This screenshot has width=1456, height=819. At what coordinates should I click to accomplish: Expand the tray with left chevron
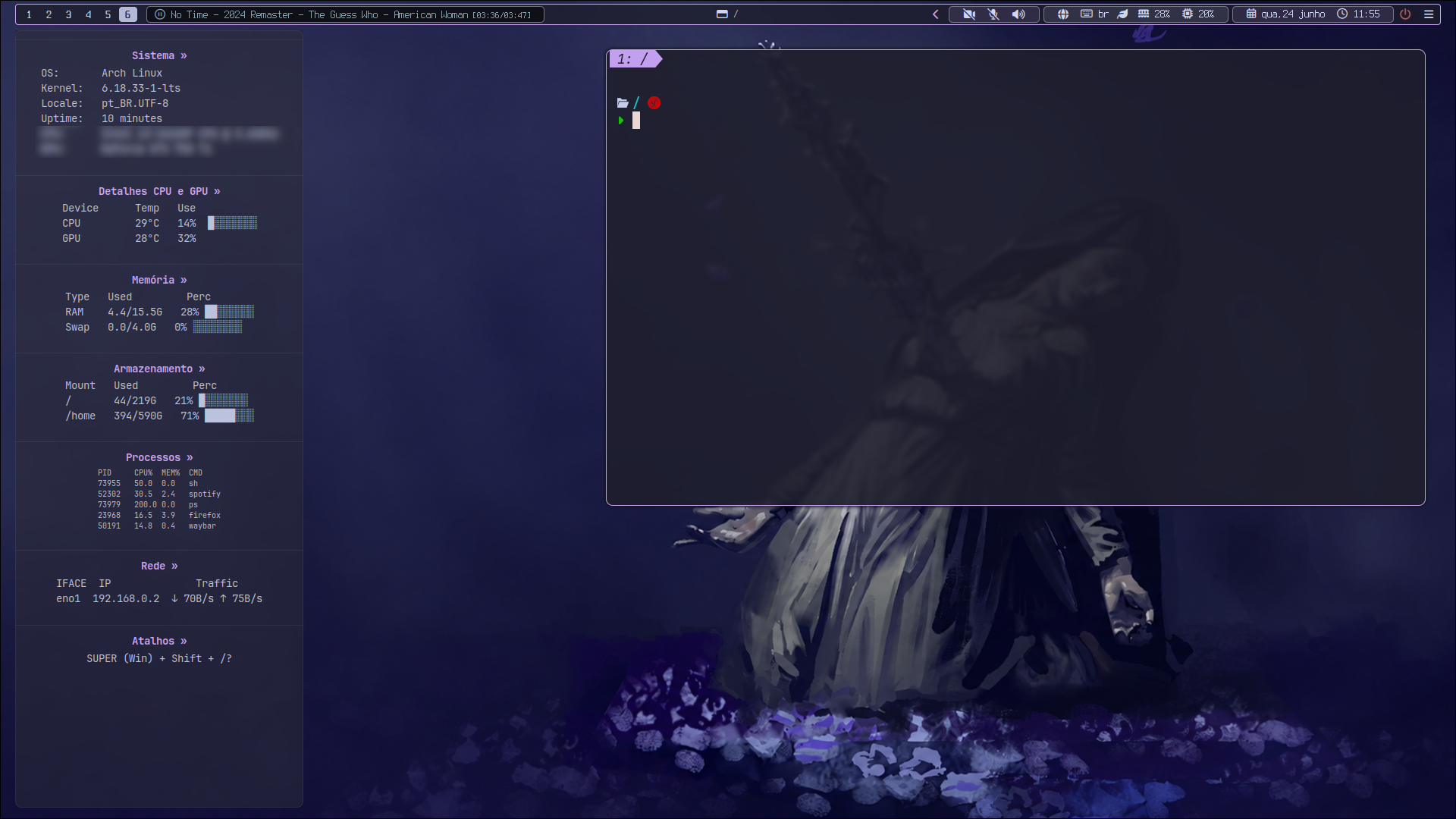click(x=936, y=14)
